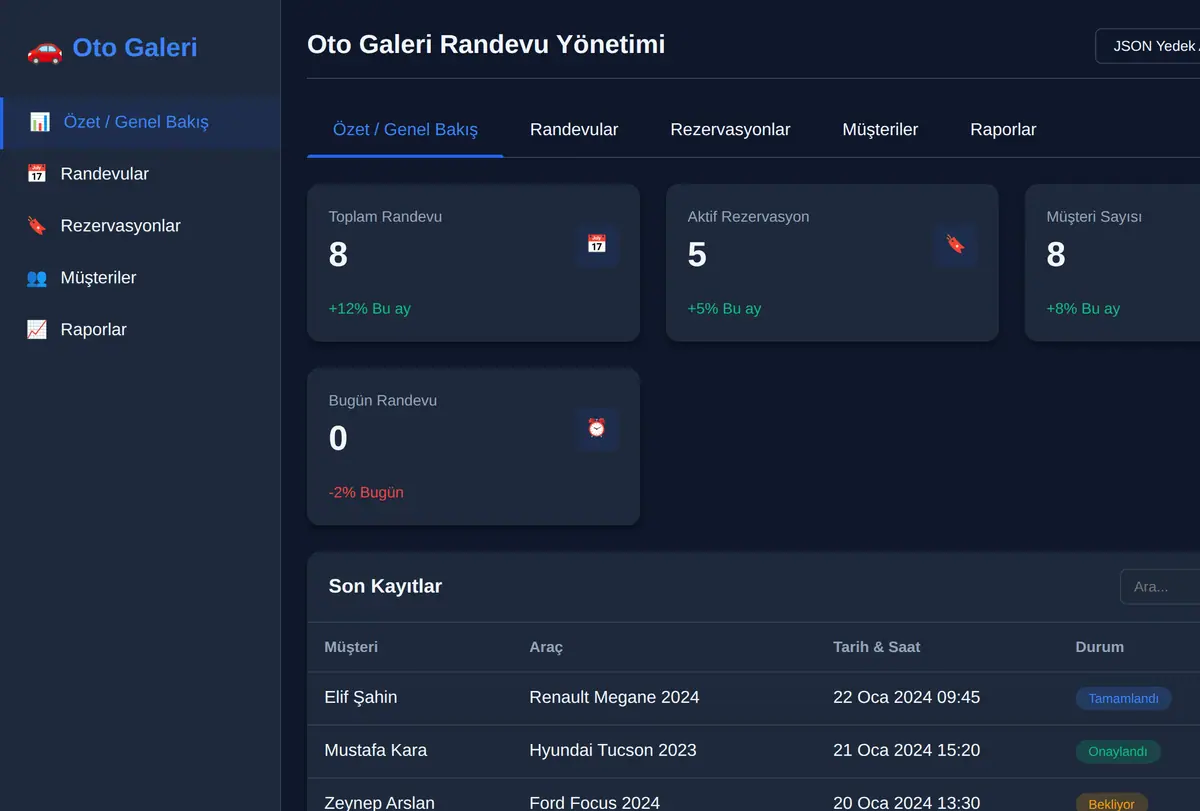Click the +5% Bu ay trend text
Screen dimensions: 1200x811
coord(724,309)
